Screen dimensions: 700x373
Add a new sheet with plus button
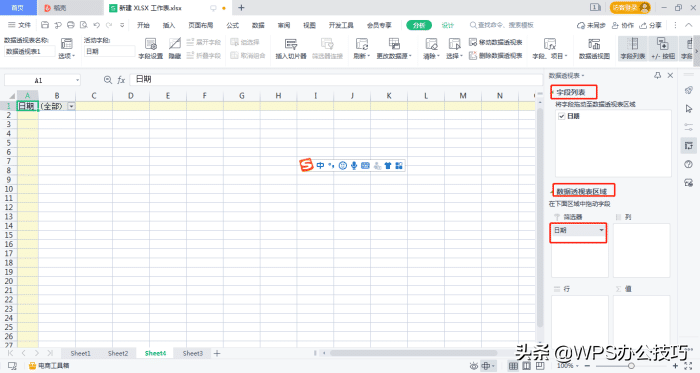217,353
